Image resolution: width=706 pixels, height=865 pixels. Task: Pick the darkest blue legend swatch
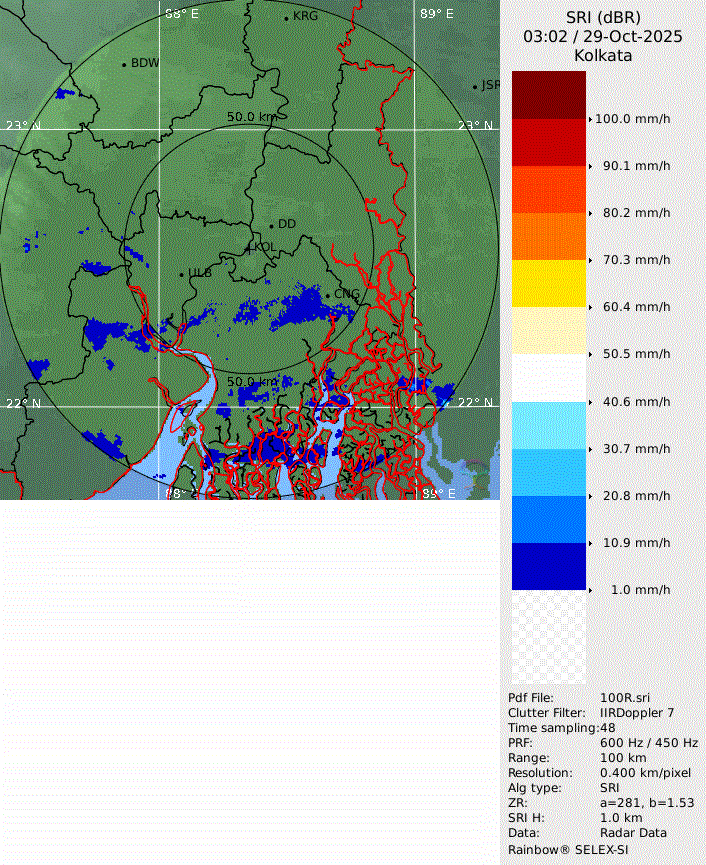548,566
